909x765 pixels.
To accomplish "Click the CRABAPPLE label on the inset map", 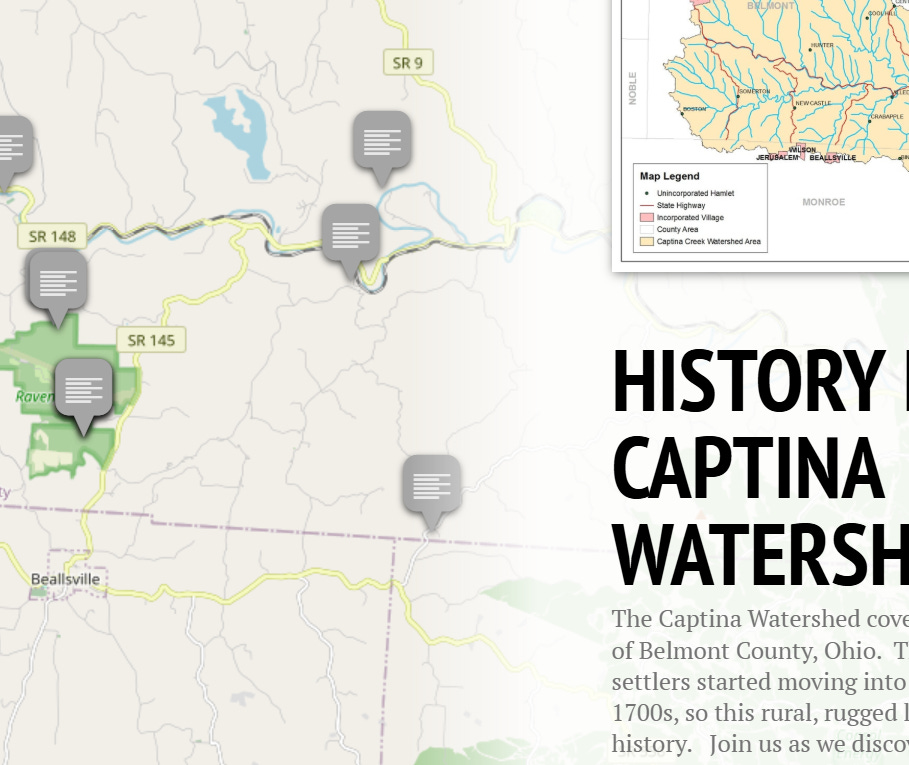I will click(886, 116).
